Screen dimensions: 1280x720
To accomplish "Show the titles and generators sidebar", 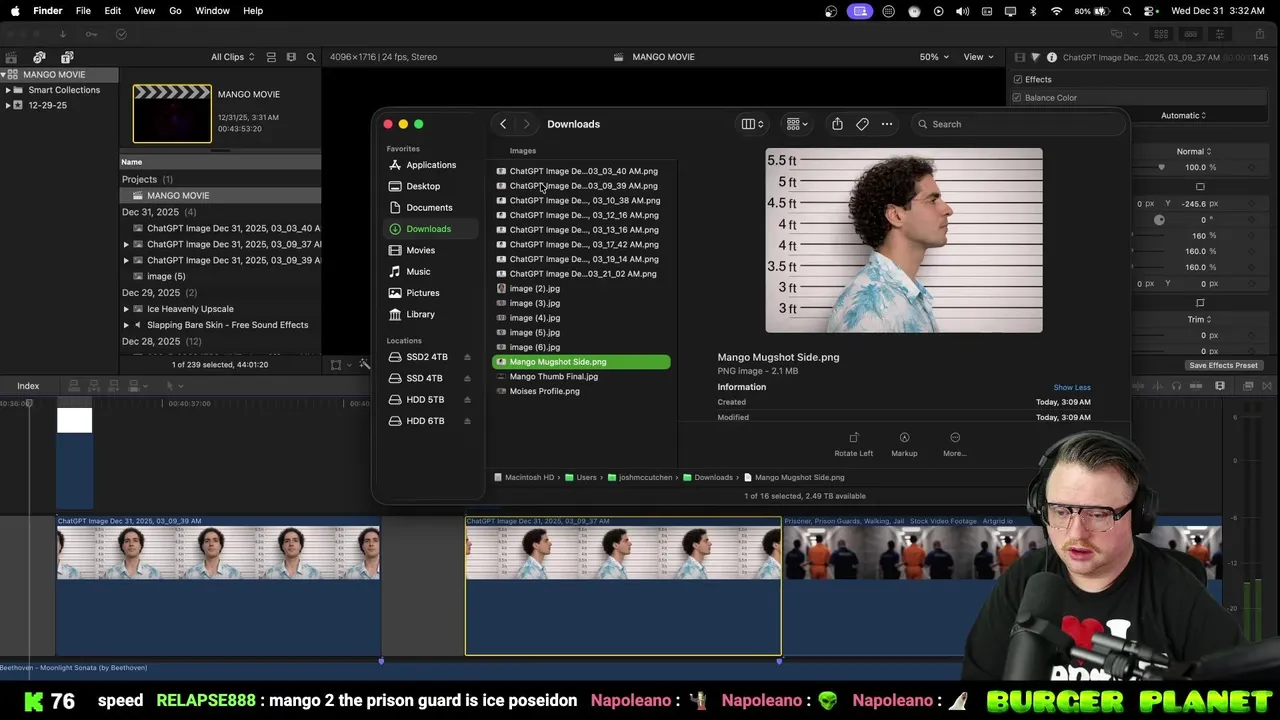I will click(x=67, y=57).
